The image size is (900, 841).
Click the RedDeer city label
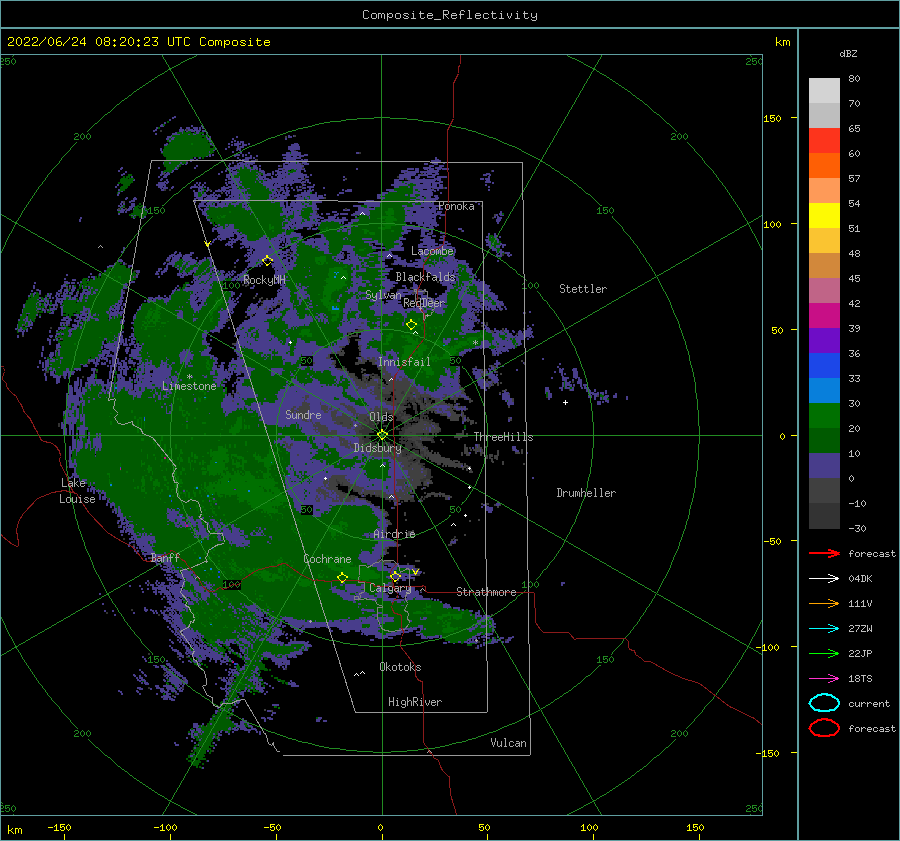(x=424, y=303)
